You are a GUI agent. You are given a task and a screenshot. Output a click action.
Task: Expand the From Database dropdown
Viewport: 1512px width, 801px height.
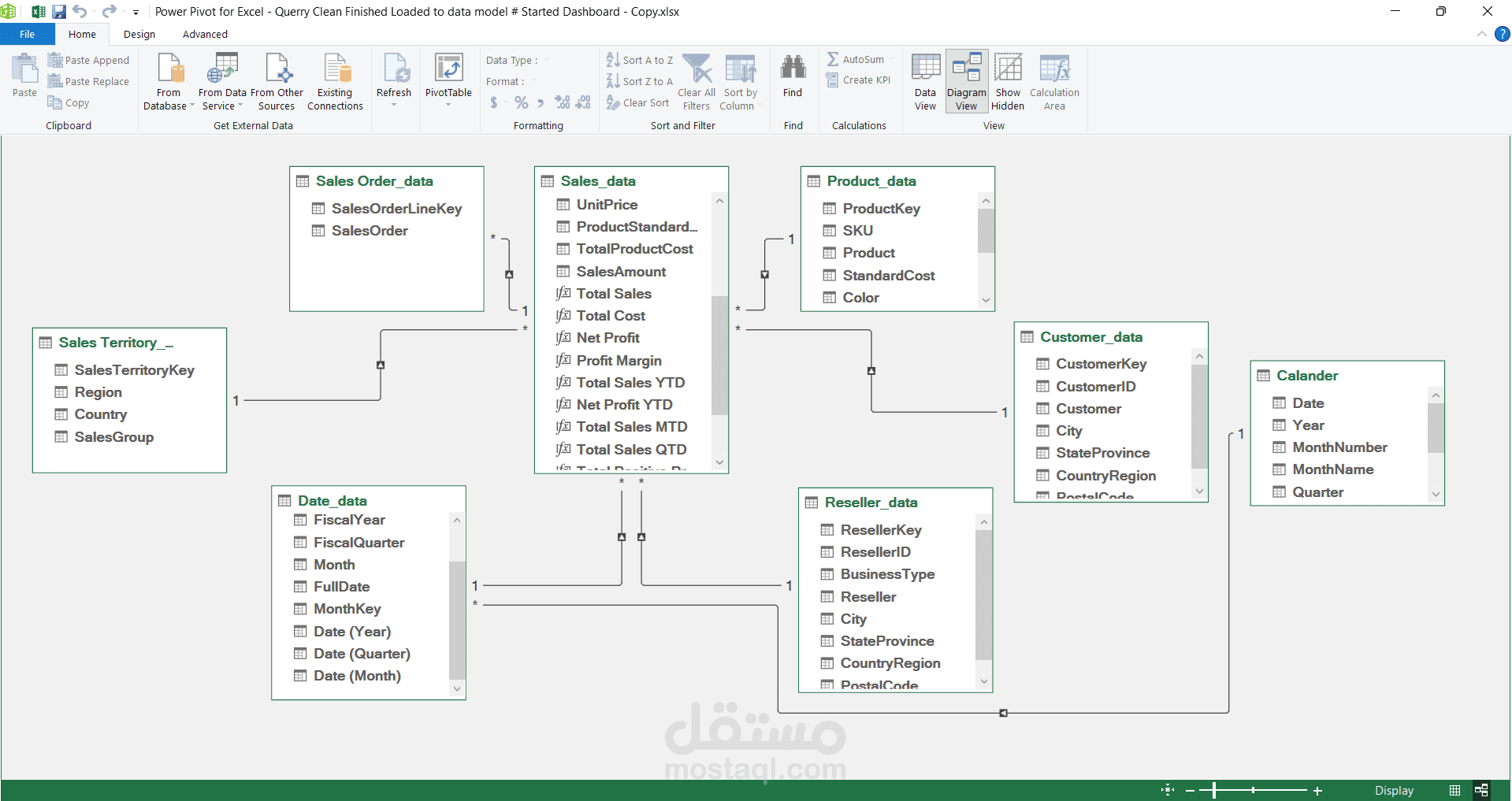tap(191, 106)
